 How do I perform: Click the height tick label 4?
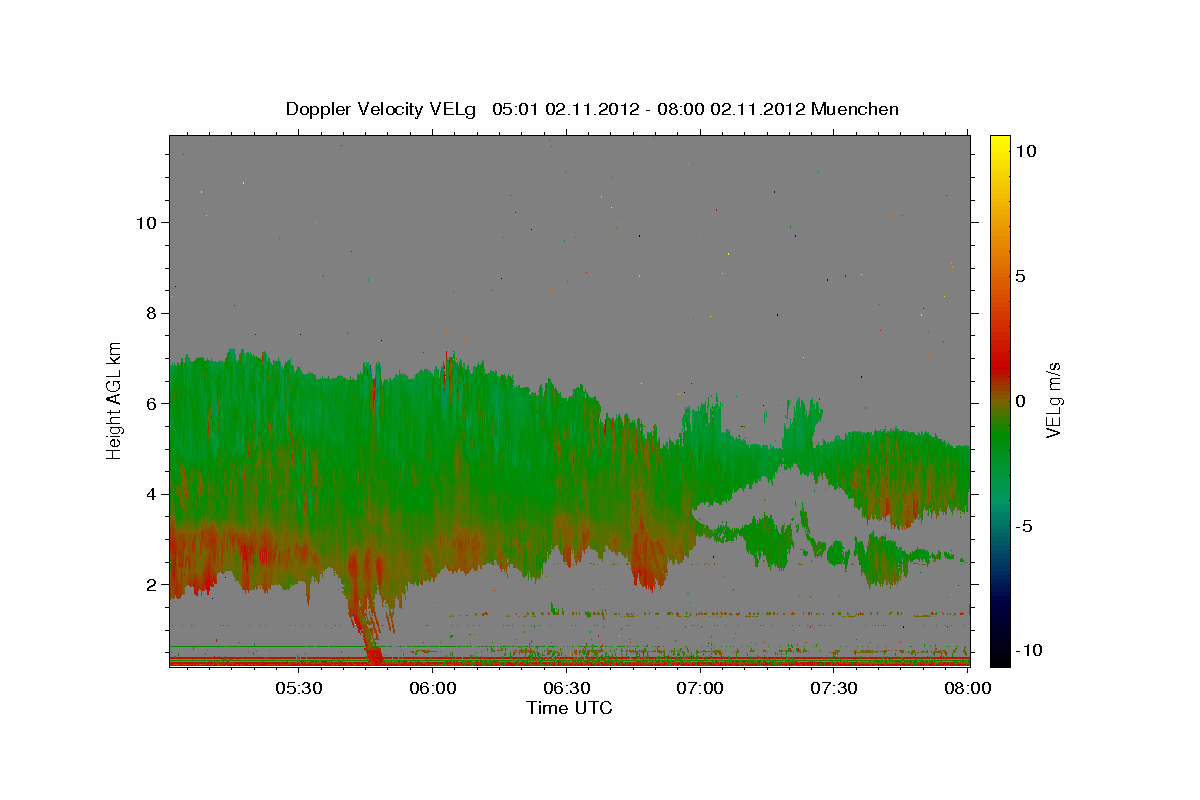coord(152,494)
